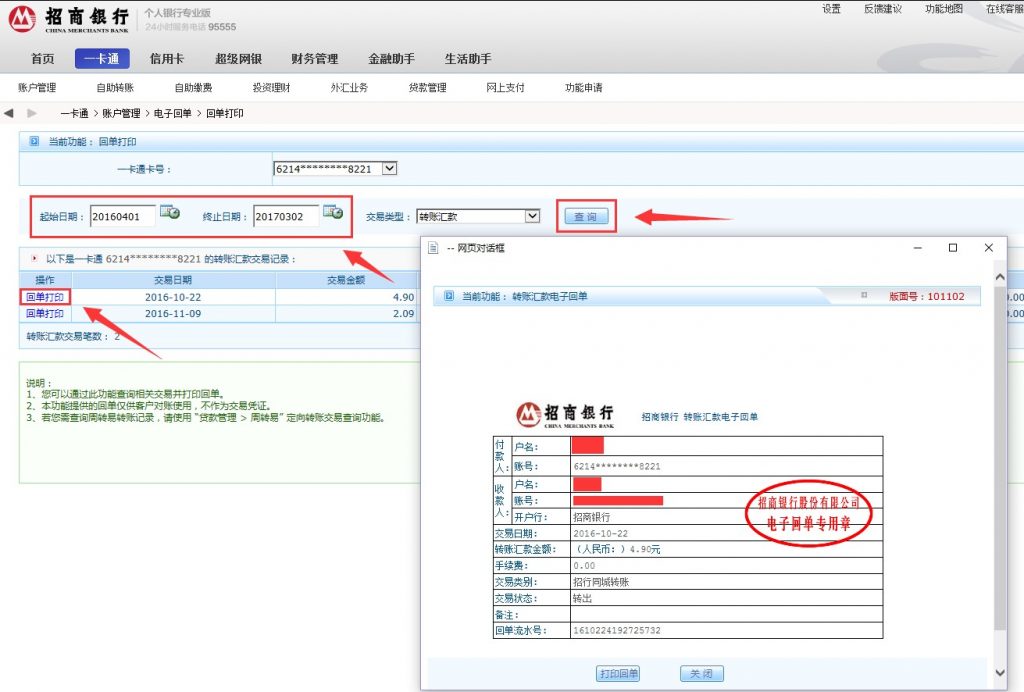Screen dimensions: 1024x692
Task: Open the 财务管理 tab
Action: coord(315,59)
